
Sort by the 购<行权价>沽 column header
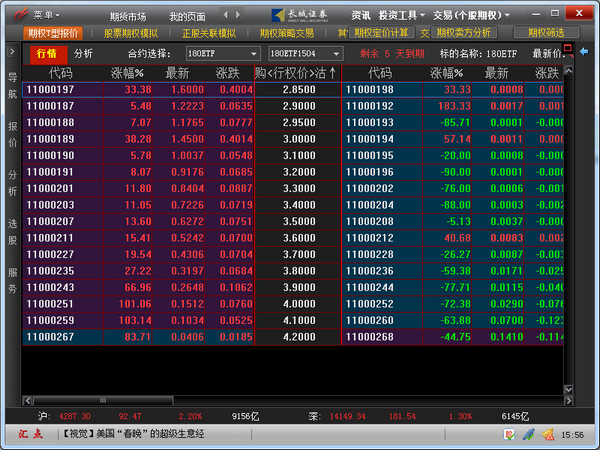pyautogui.click(x=297, y=73)
